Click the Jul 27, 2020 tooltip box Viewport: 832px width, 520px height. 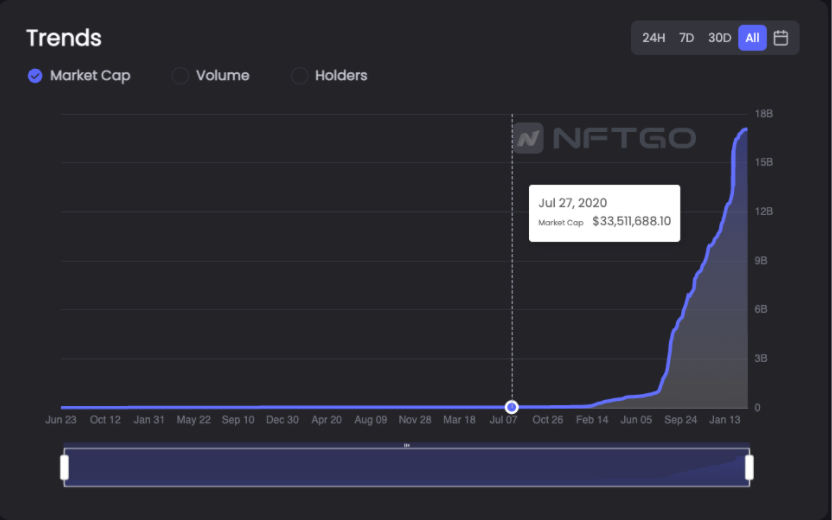click(604, 213)
